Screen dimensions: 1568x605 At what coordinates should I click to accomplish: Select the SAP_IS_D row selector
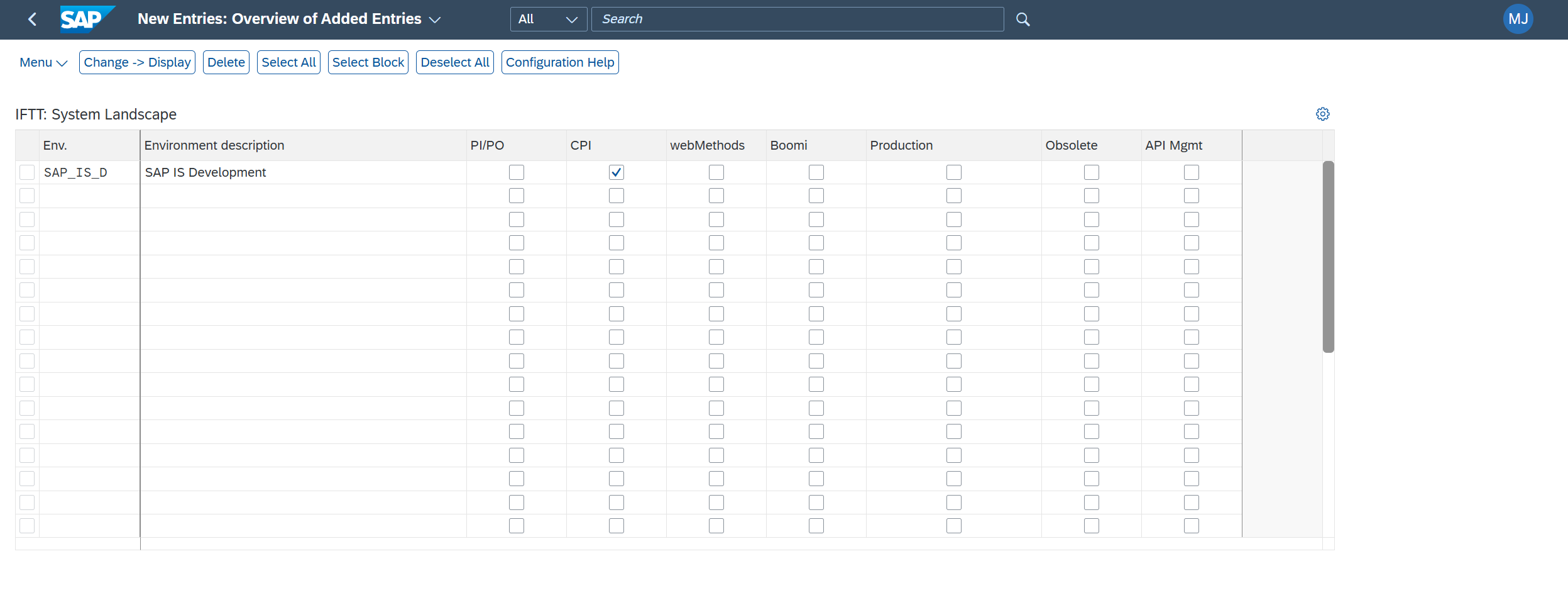pyautogui.click(x=27, y=172)
